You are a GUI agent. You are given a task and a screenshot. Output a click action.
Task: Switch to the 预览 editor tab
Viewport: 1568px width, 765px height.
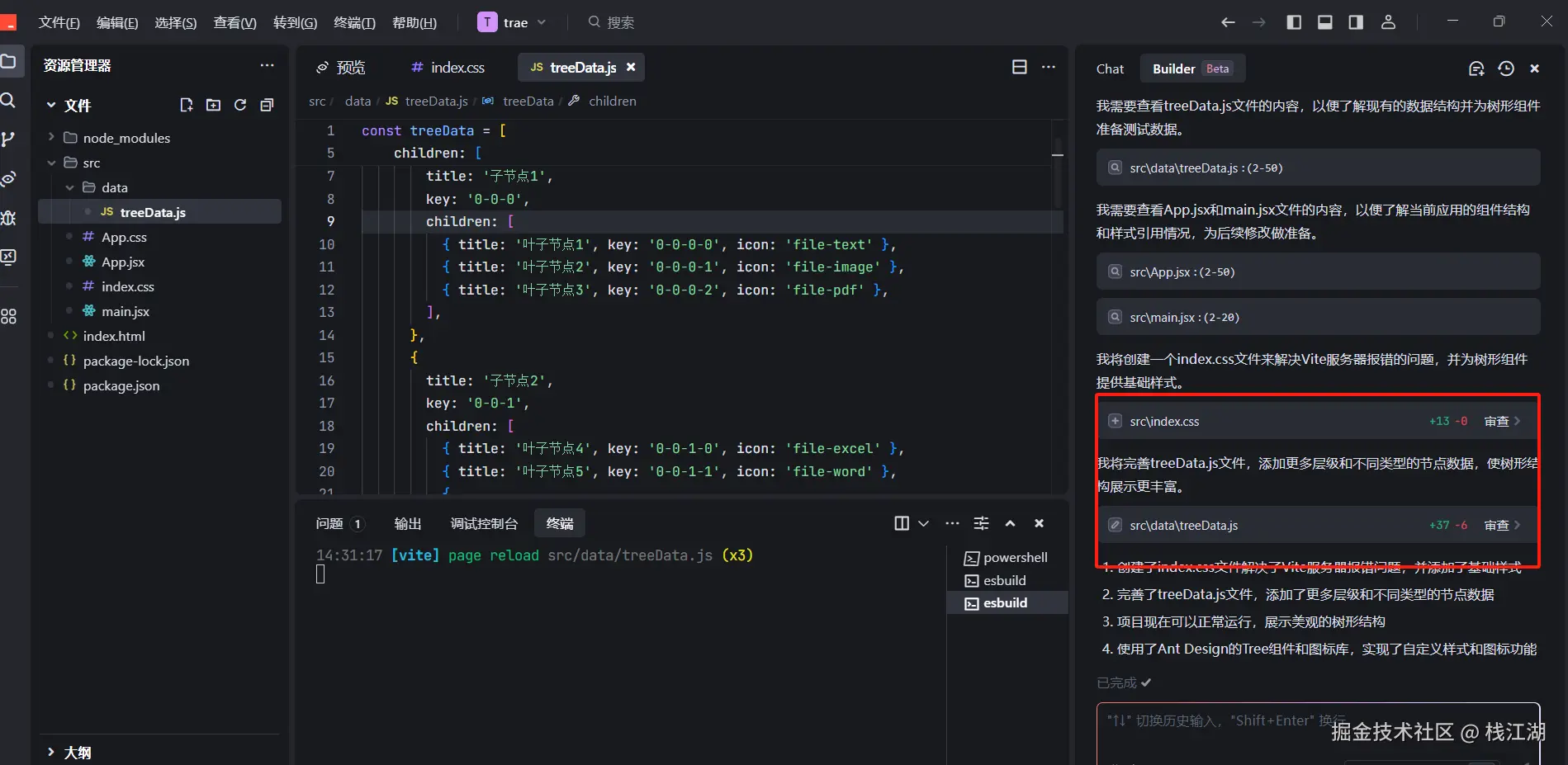click(341, 67)
